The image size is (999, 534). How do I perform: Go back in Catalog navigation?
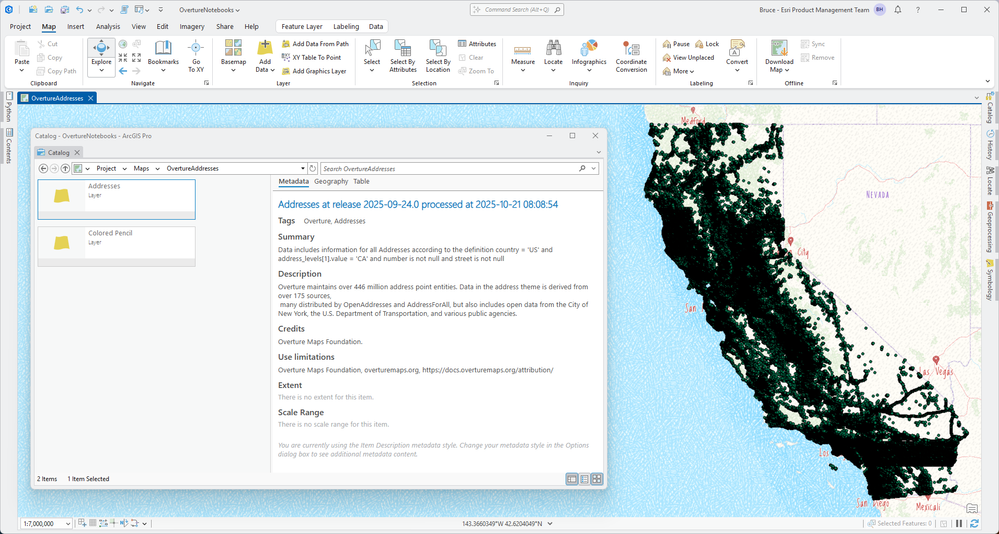(43, 169)
